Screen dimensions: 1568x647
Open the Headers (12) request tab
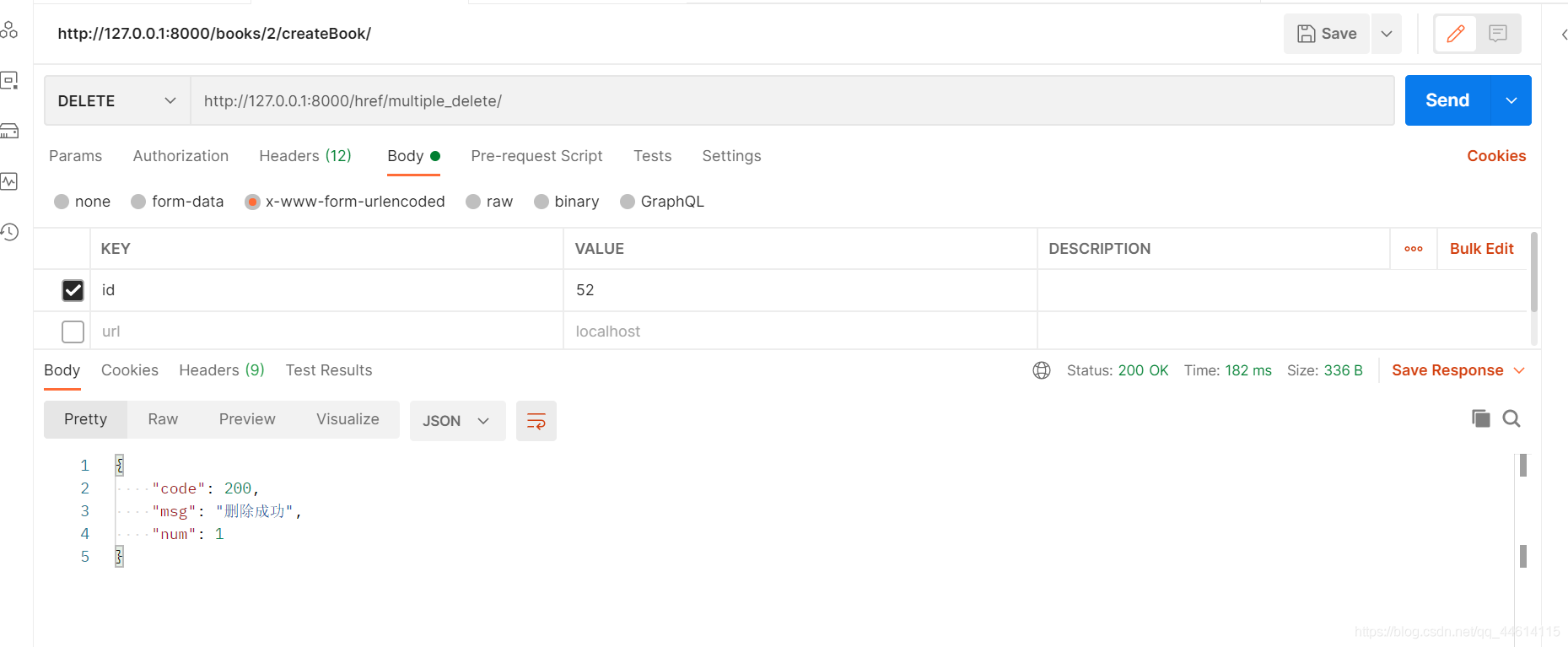[305, 156]
